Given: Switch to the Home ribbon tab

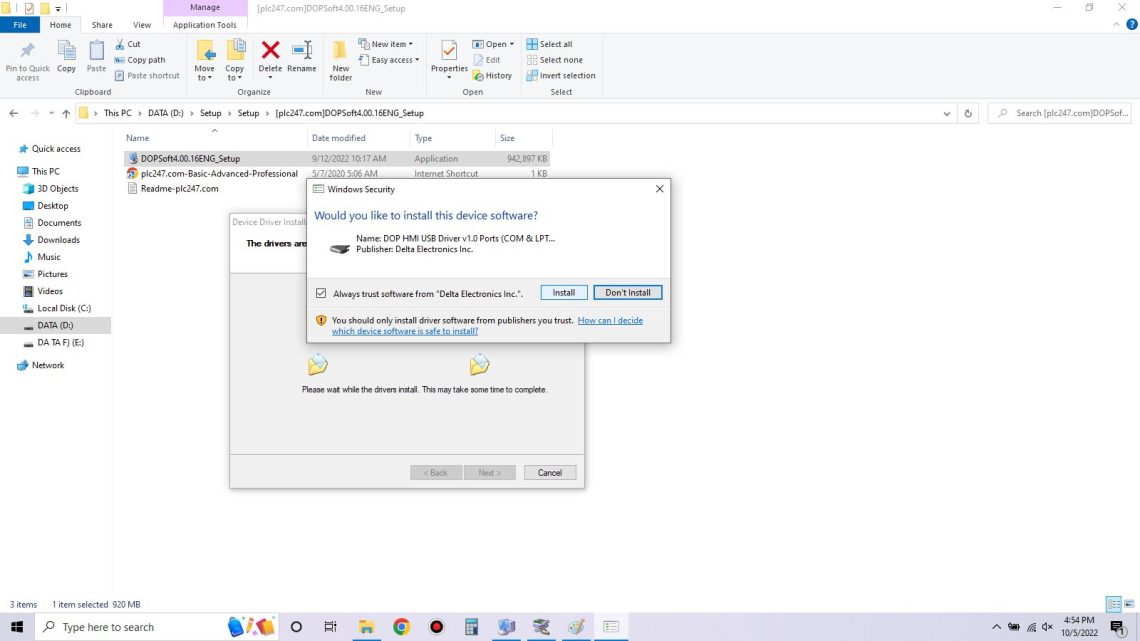Looking at the screenshot, I should point(60,25).
